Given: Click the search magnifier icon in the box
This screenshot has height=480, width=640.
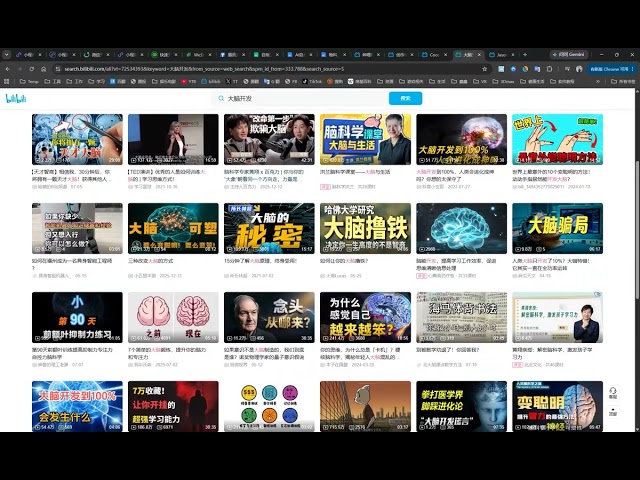Looking at the screenshot, I should (x=221, y=98).
